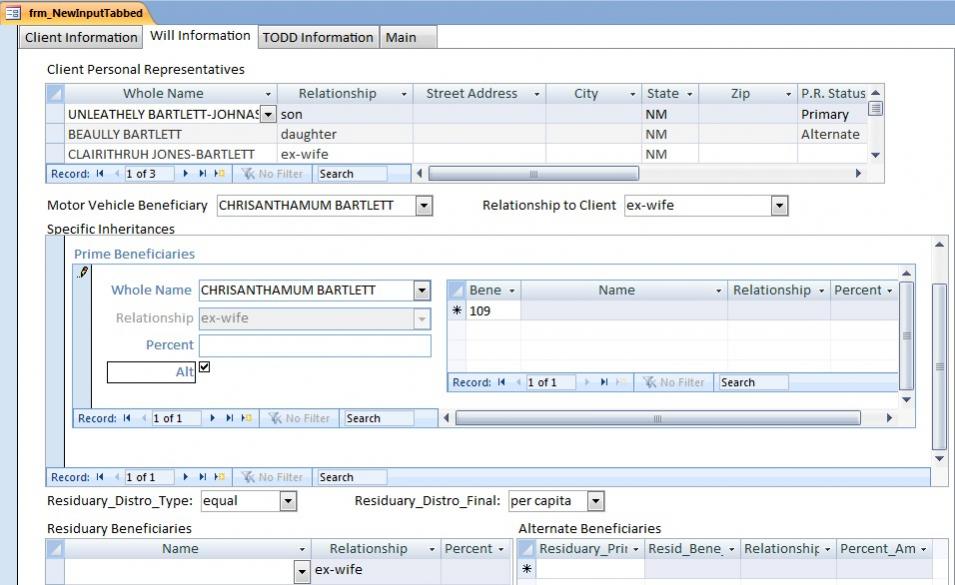
Task: Switch to Client Information tab
Action: (x=81, y=38)
